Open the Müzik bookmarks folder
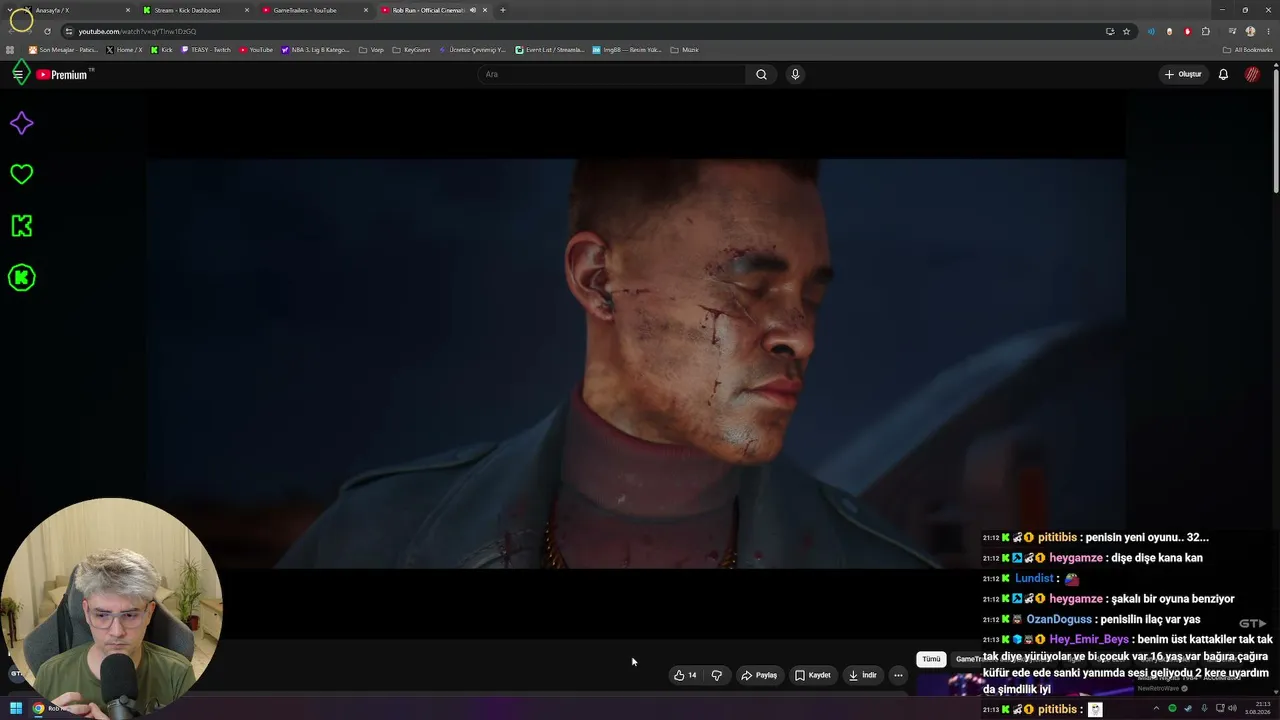The height and width of the screenshot is (720, 1280). [685, 50]
